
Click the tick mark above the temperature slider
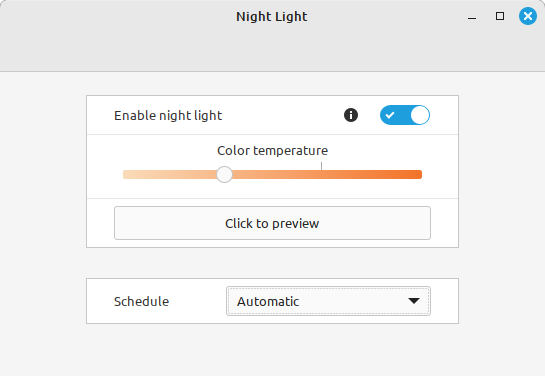coord(322,166)
